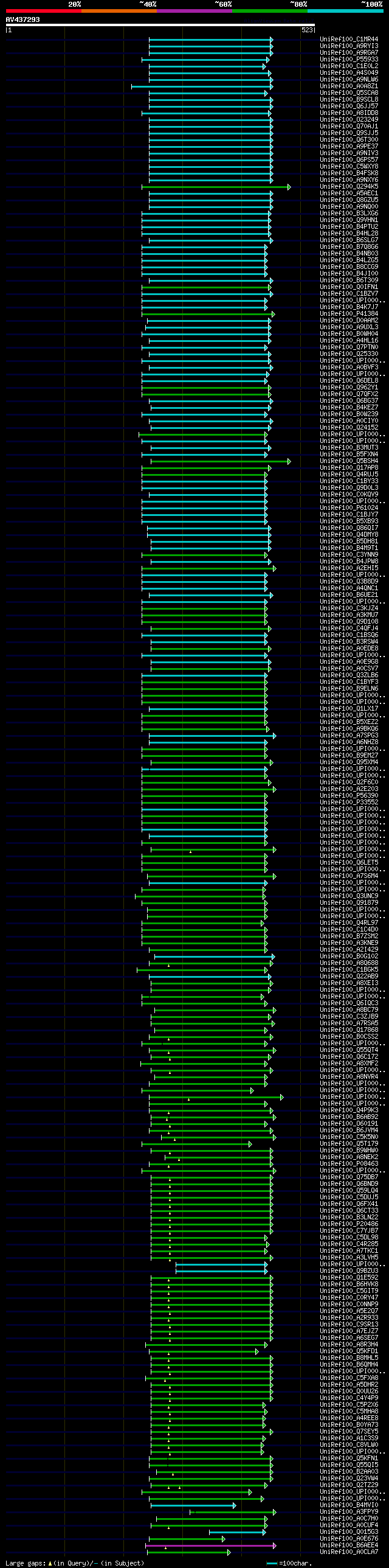Screen dimensions: 389x1568
Task: Open hit UniRef100_C1E0L2
Action: pos(349,66)
